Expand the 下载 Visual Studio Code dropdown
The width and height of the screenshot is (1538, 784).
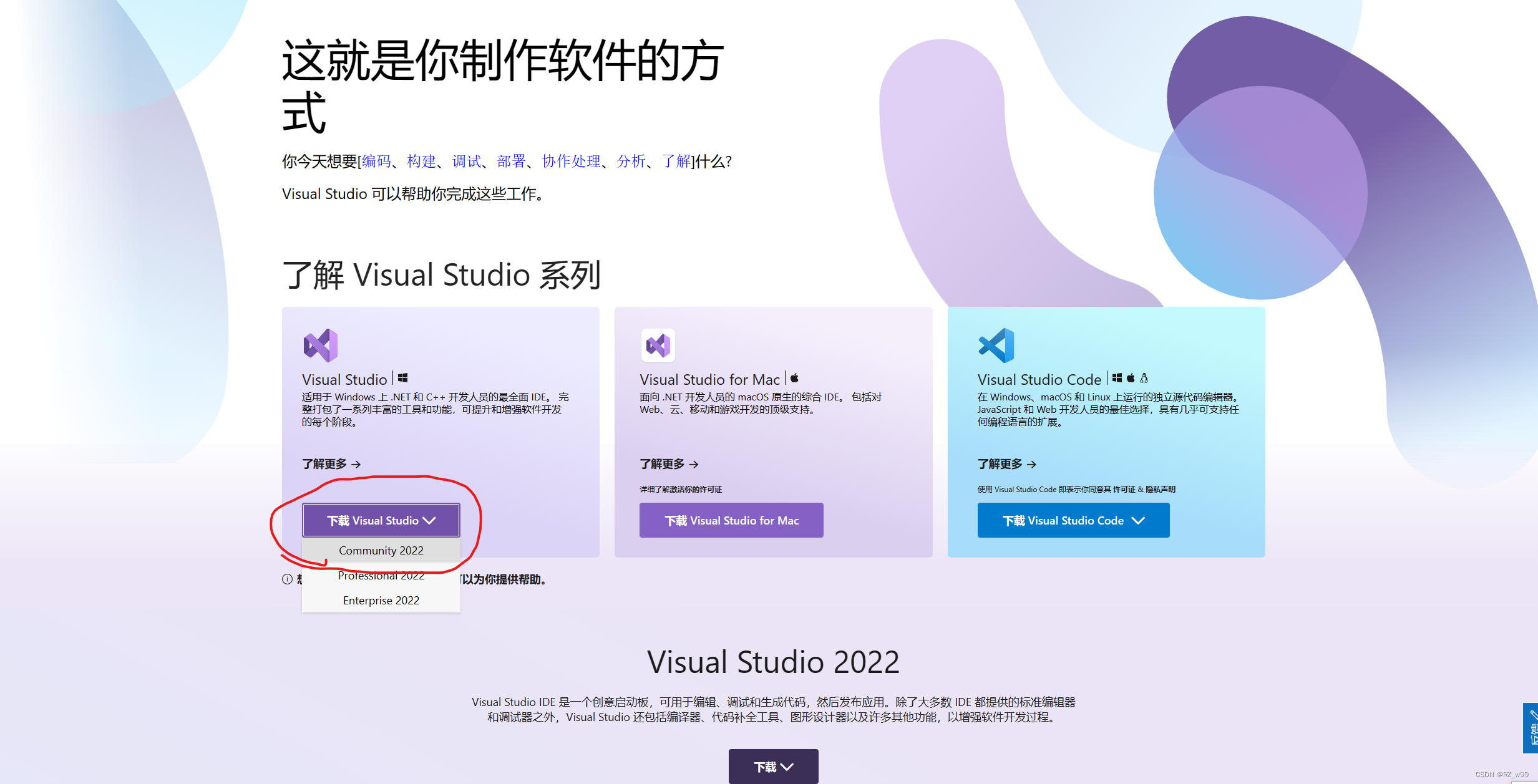point(1073,520)
